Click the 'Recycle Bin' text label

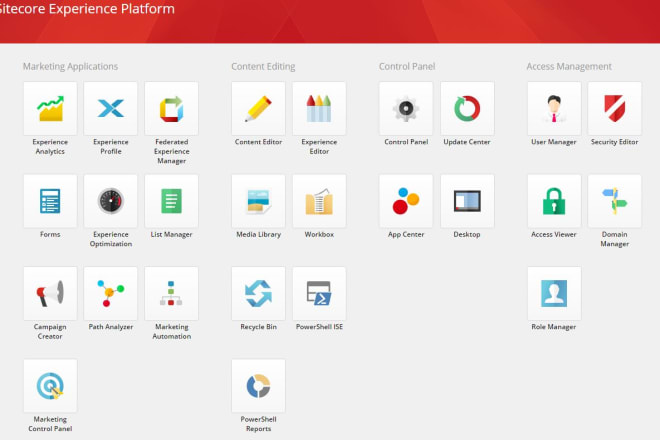pos(258,327)
